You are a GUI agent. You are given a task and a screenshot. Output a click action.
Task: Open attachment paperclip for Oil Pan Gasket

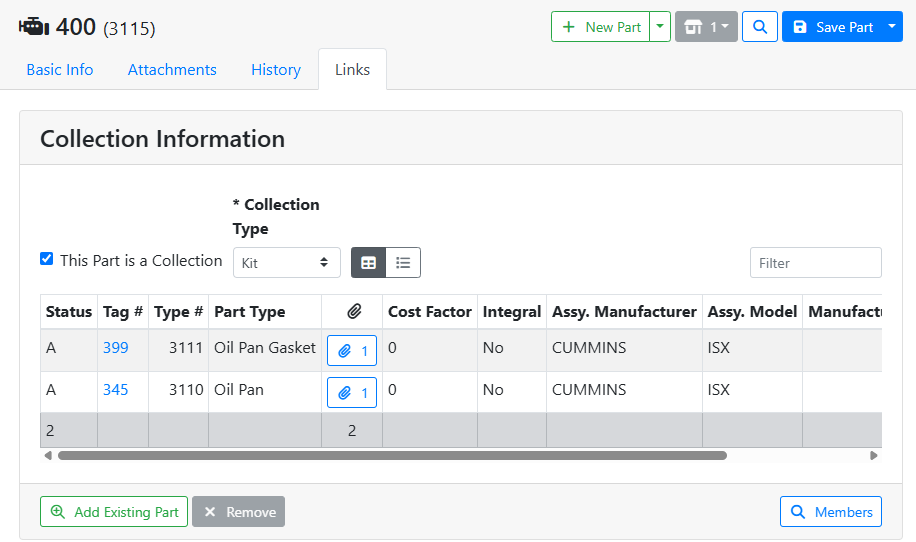click(x=352, y=351)
